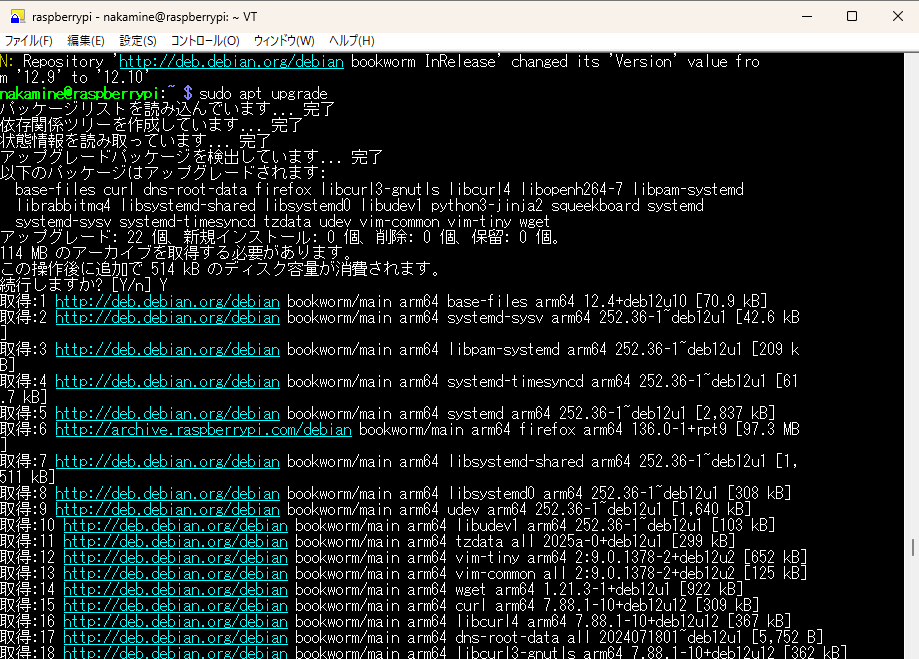Viewport: 919px width, 659px height.
Task: Click the 取得:1 base-files debian link
Action: coord(167,302)
